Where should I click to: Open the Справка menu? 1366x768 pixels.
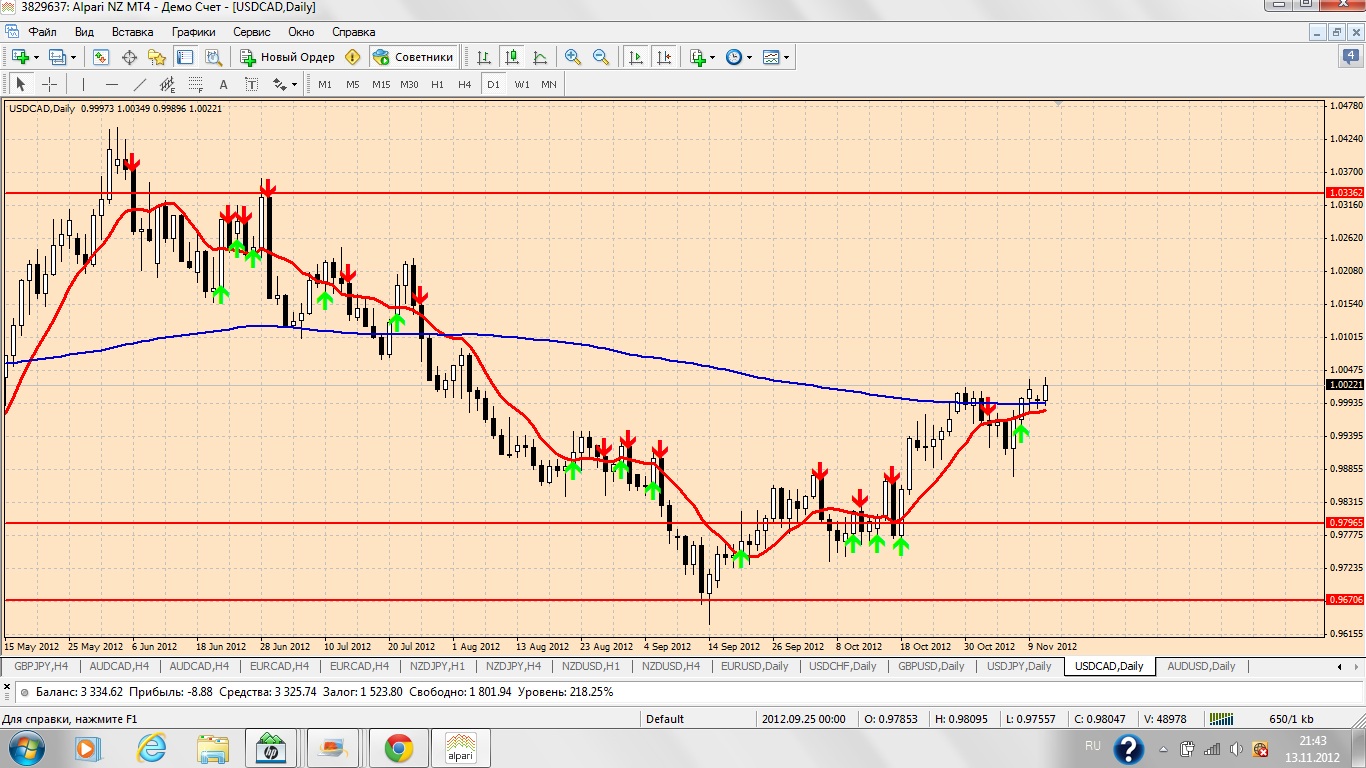(x=353, y=32)
